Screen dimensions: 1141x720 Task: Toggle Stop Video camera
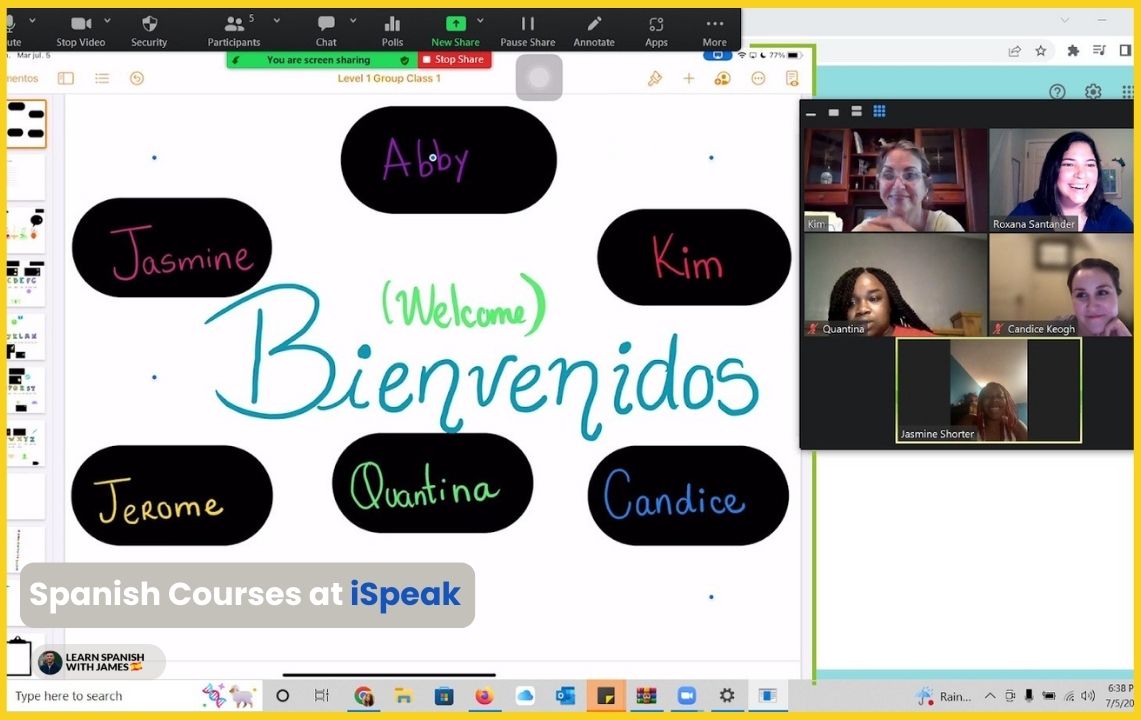coord(80,29)
